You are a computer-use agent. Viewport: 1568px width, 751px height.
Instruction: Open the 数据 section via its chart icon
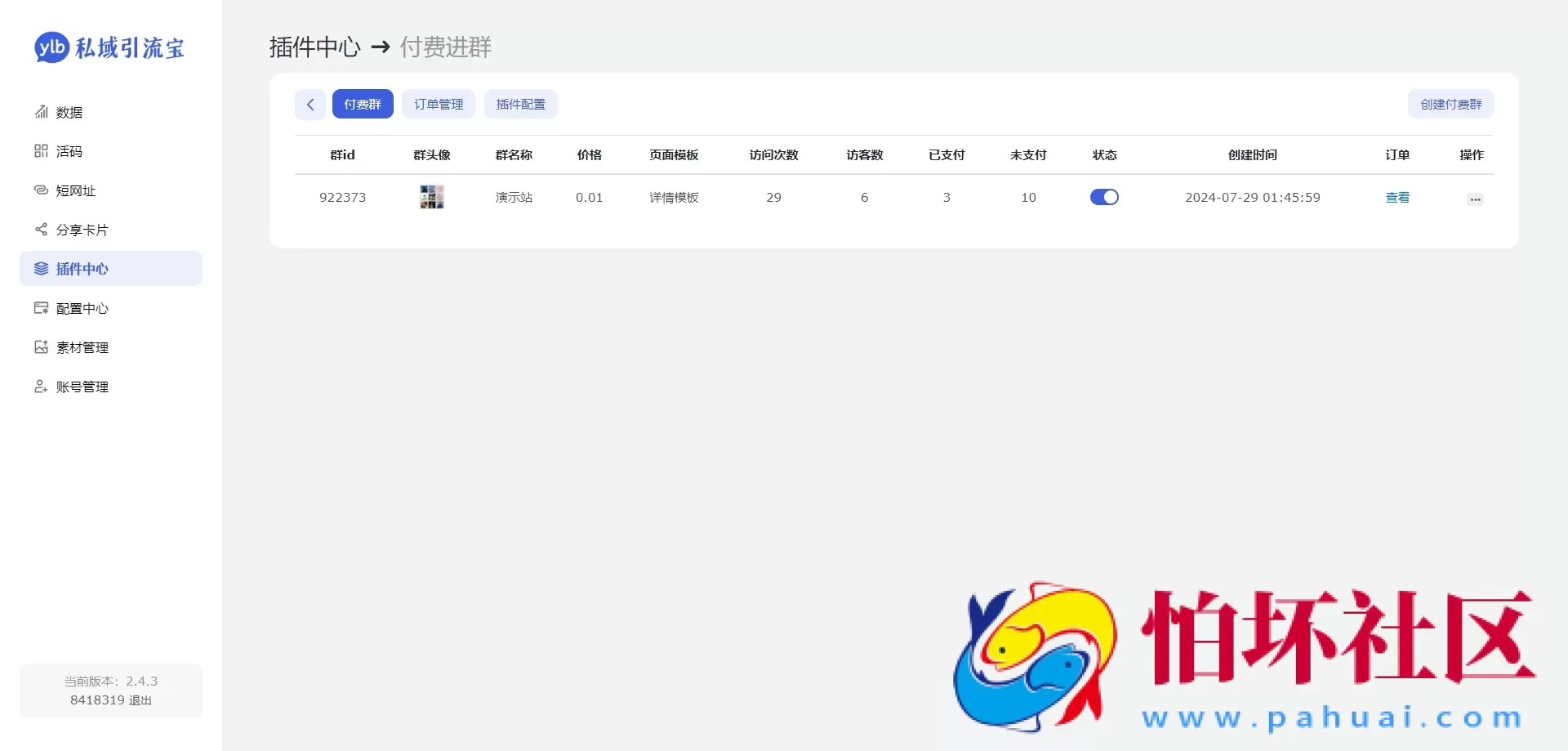coord(42,112)
